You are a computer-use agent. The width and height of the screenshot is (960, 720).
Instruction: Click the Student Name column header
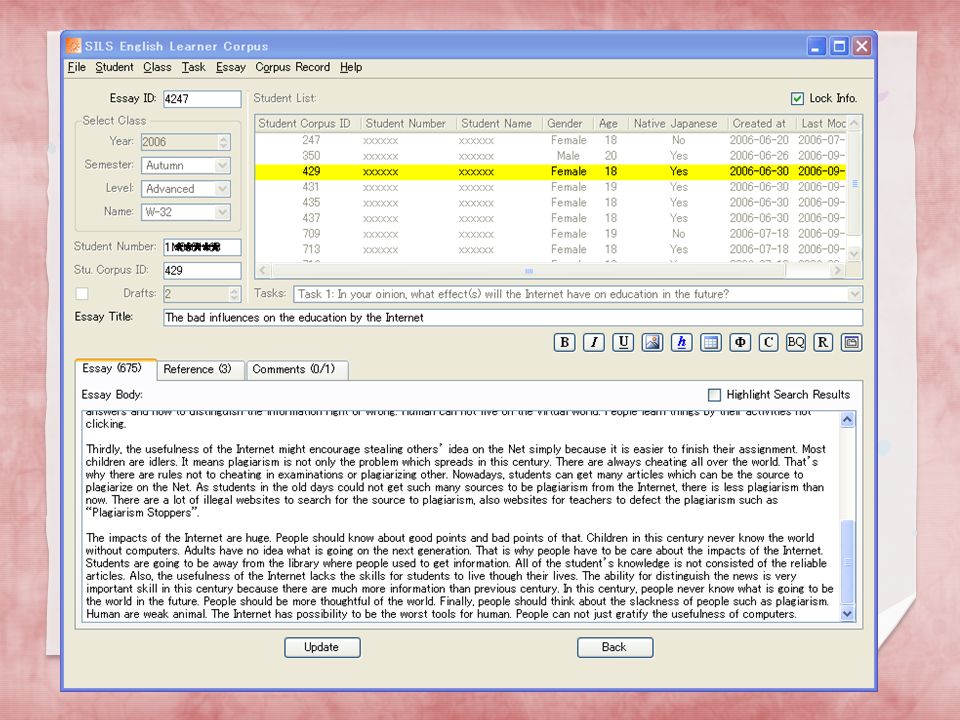click(x=499, y=124)
